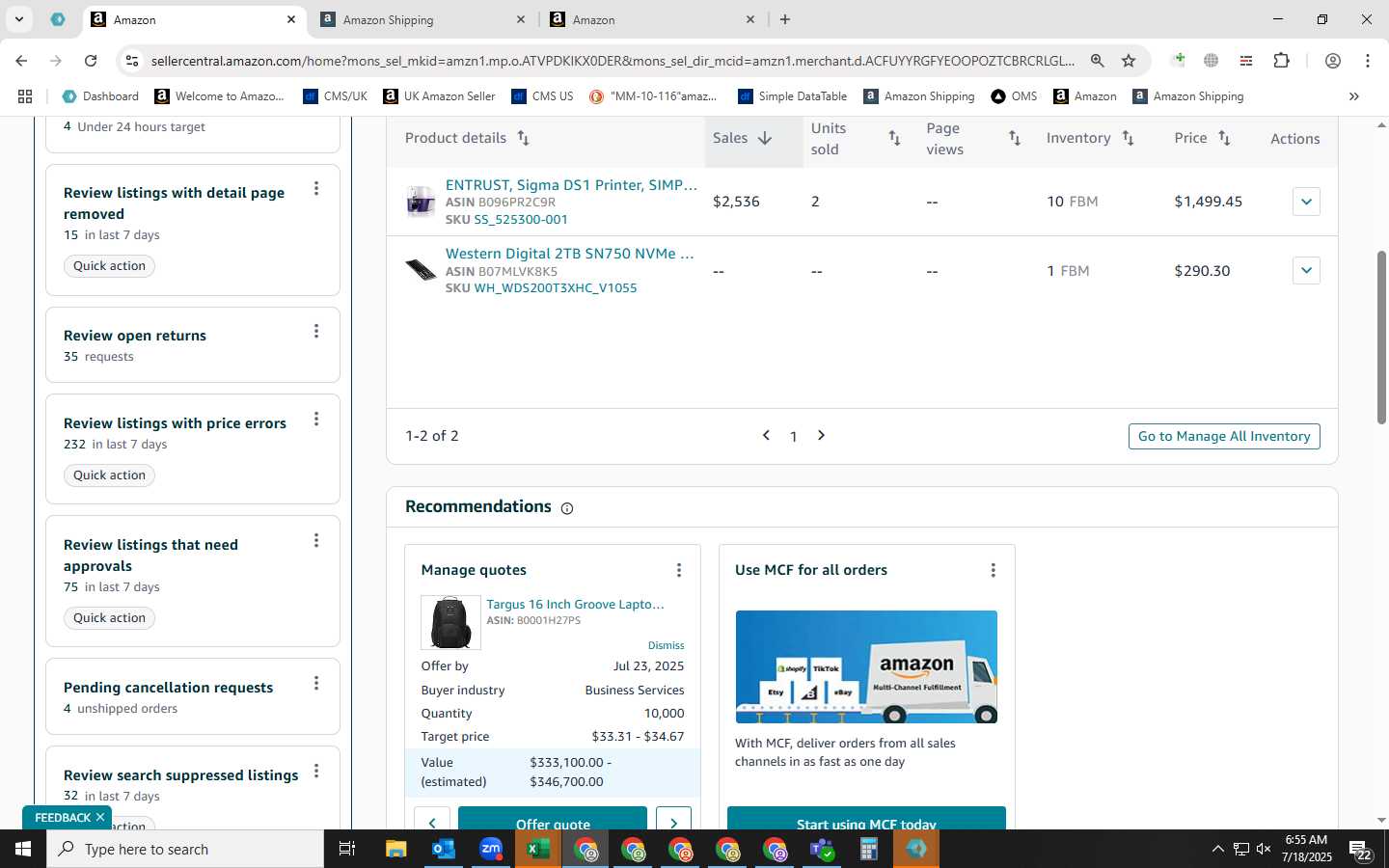Expand actions dropdown for ENTRUST Sigma printer
The width and height of the screenshot is (1389, 868).
click(x=1306, y=202)
